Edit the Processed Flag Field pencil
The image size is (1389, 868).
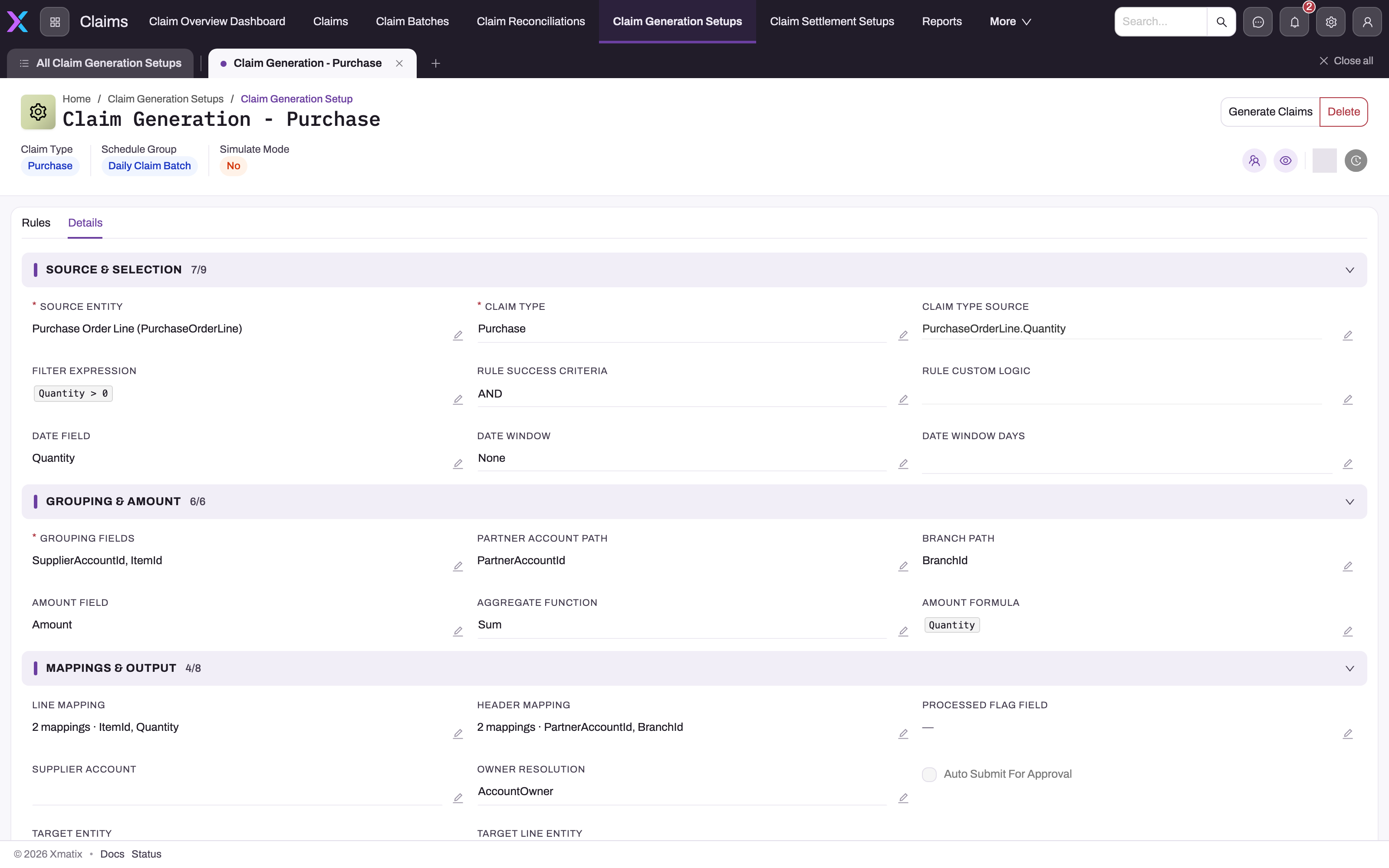point(1348,734)
